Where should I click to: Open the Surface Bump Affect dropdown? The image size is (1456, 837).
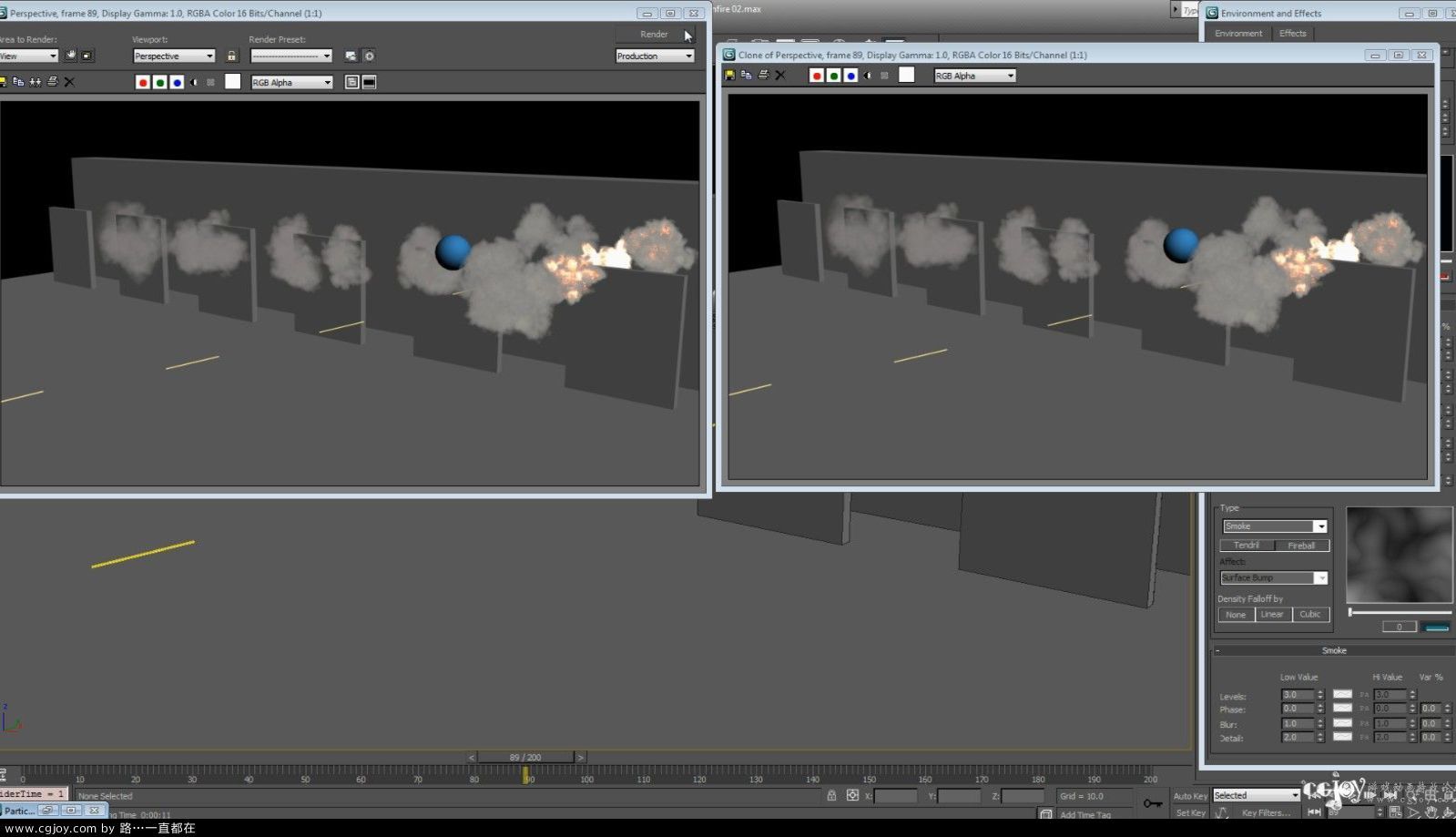coord(1274,578)
